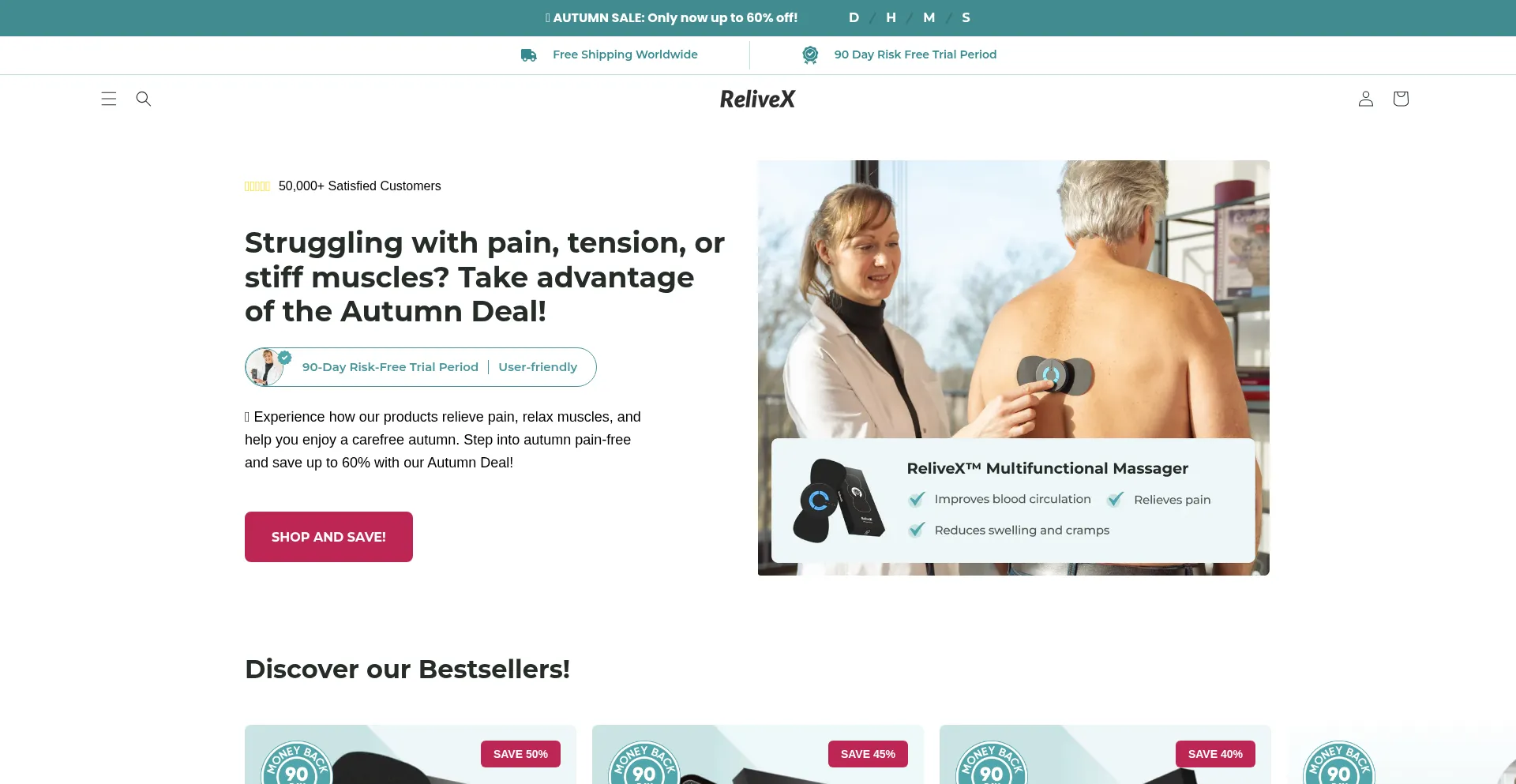1516x784 pixels.
Task: Select the SAVE 40% product card
Action: point(1105,755)
